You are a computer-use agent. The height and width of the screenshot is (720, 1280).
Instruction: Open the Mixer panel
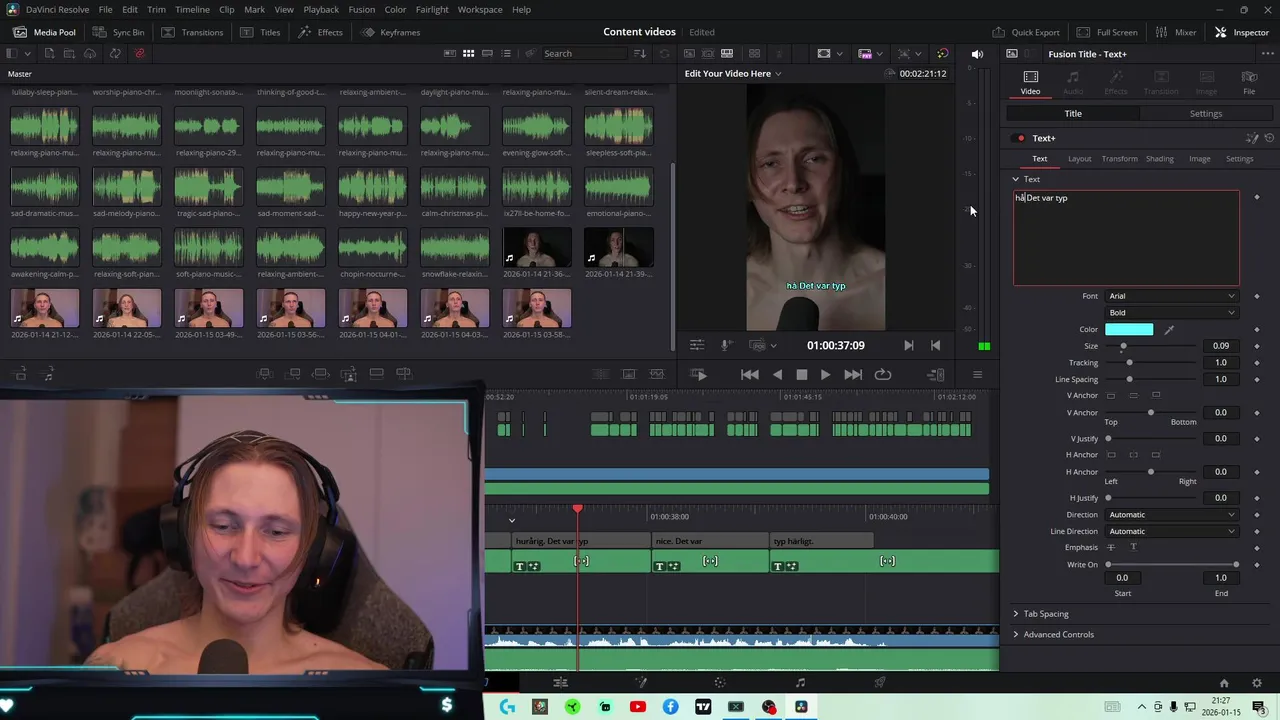pos(1176,32)
